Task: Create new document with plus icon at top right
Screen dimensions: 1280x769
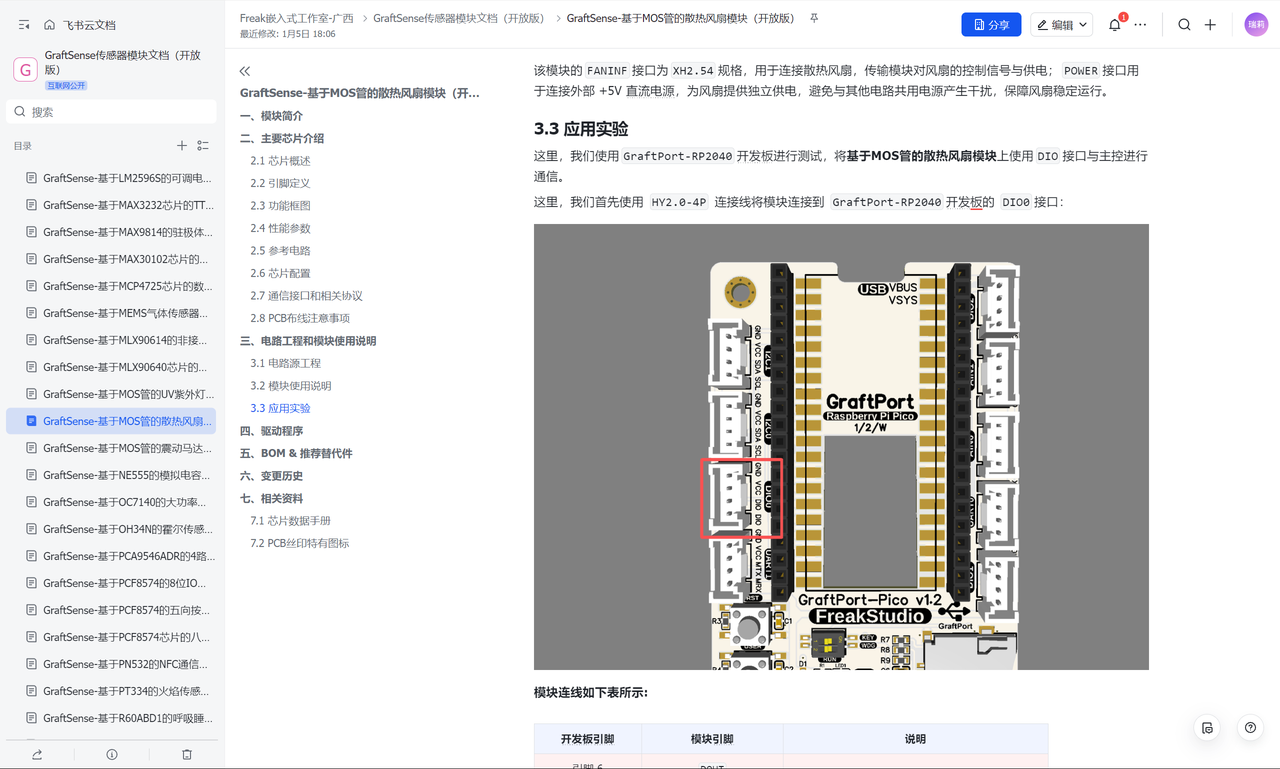Action: pos(1210,25)
